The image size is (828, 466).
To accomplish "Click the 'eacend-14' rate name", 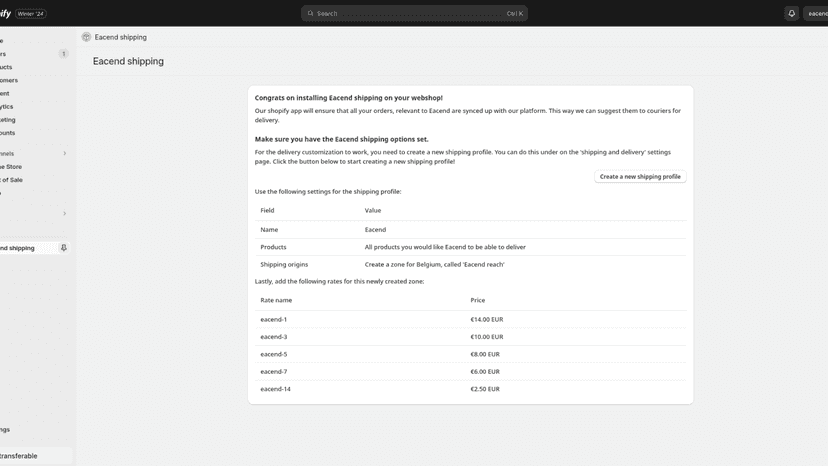I will pos(275,389).
